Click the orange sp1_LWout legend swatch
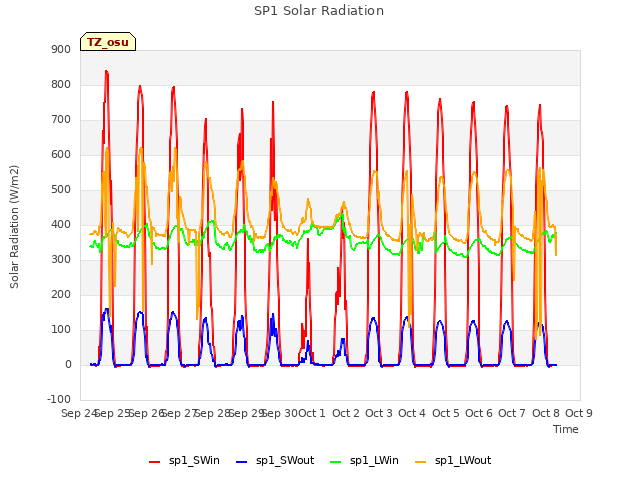 [x=420, y=462]
